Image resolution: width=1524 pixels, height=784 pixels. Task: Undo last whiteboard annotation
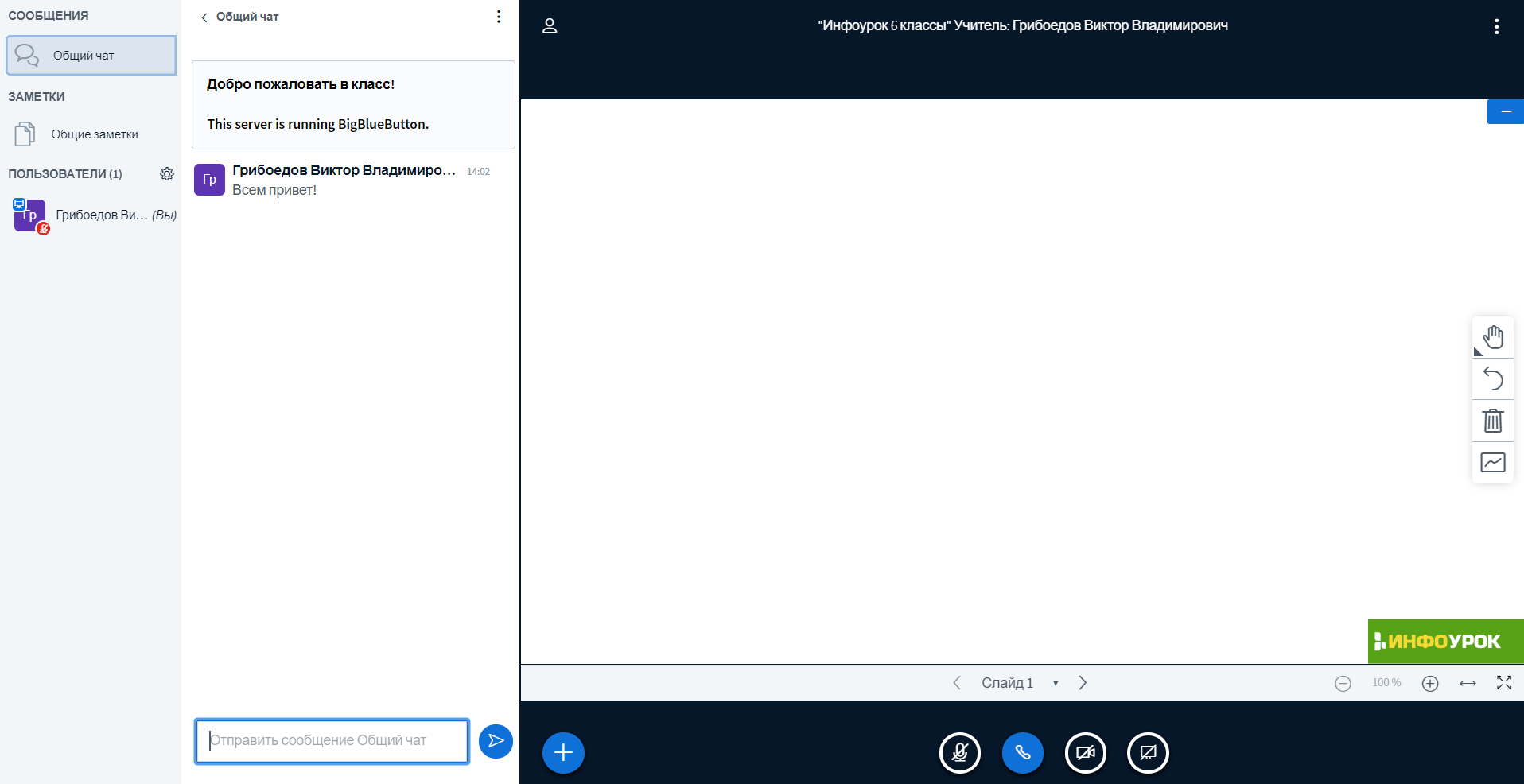point(1493,378)
